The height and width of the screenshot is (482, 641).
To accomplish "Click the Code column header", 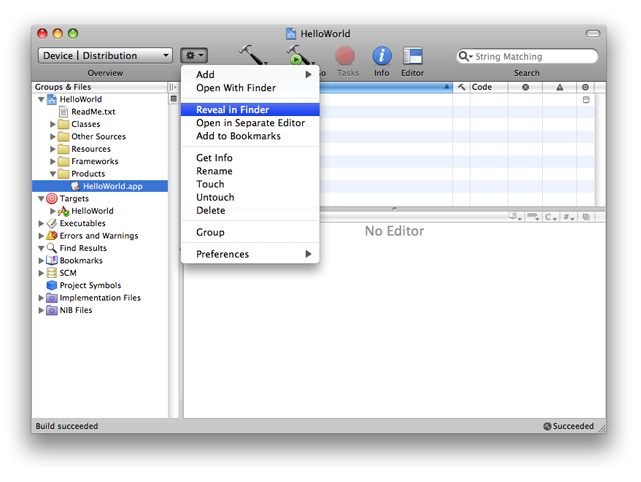I will coord(489,87).
